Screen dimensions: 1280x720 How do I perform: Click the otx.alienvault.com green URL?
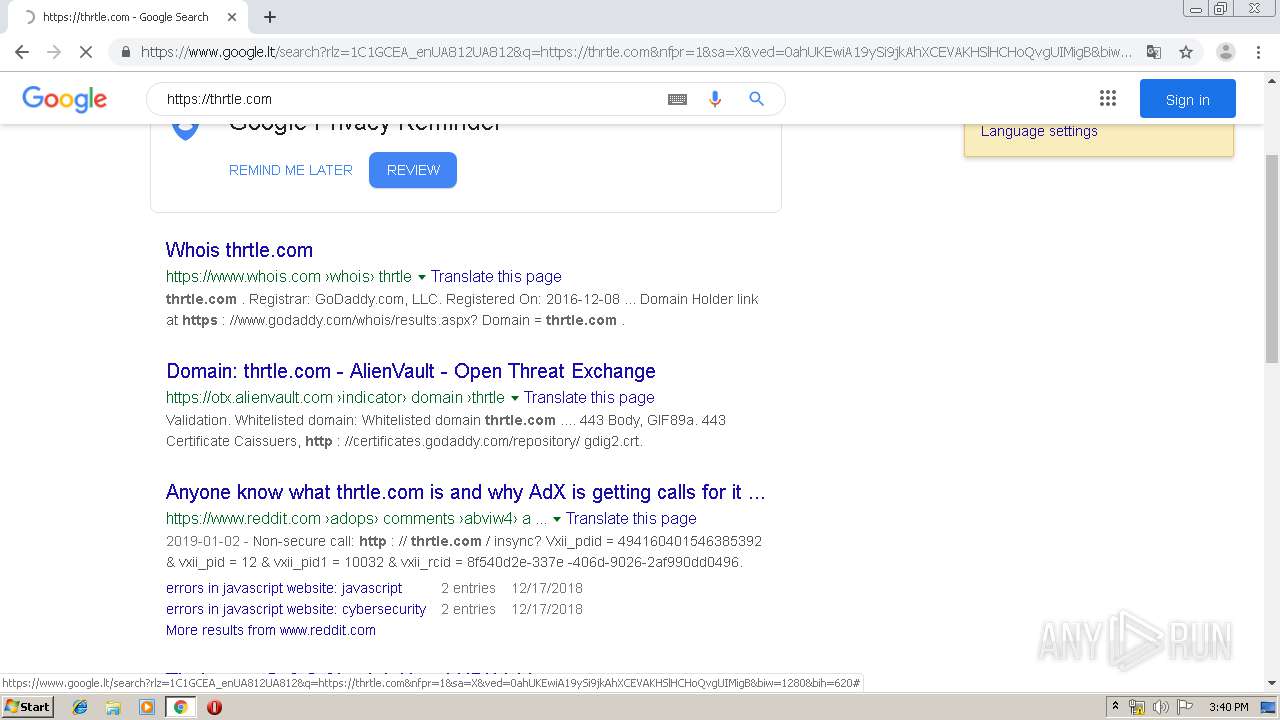[x=335, y=397]
